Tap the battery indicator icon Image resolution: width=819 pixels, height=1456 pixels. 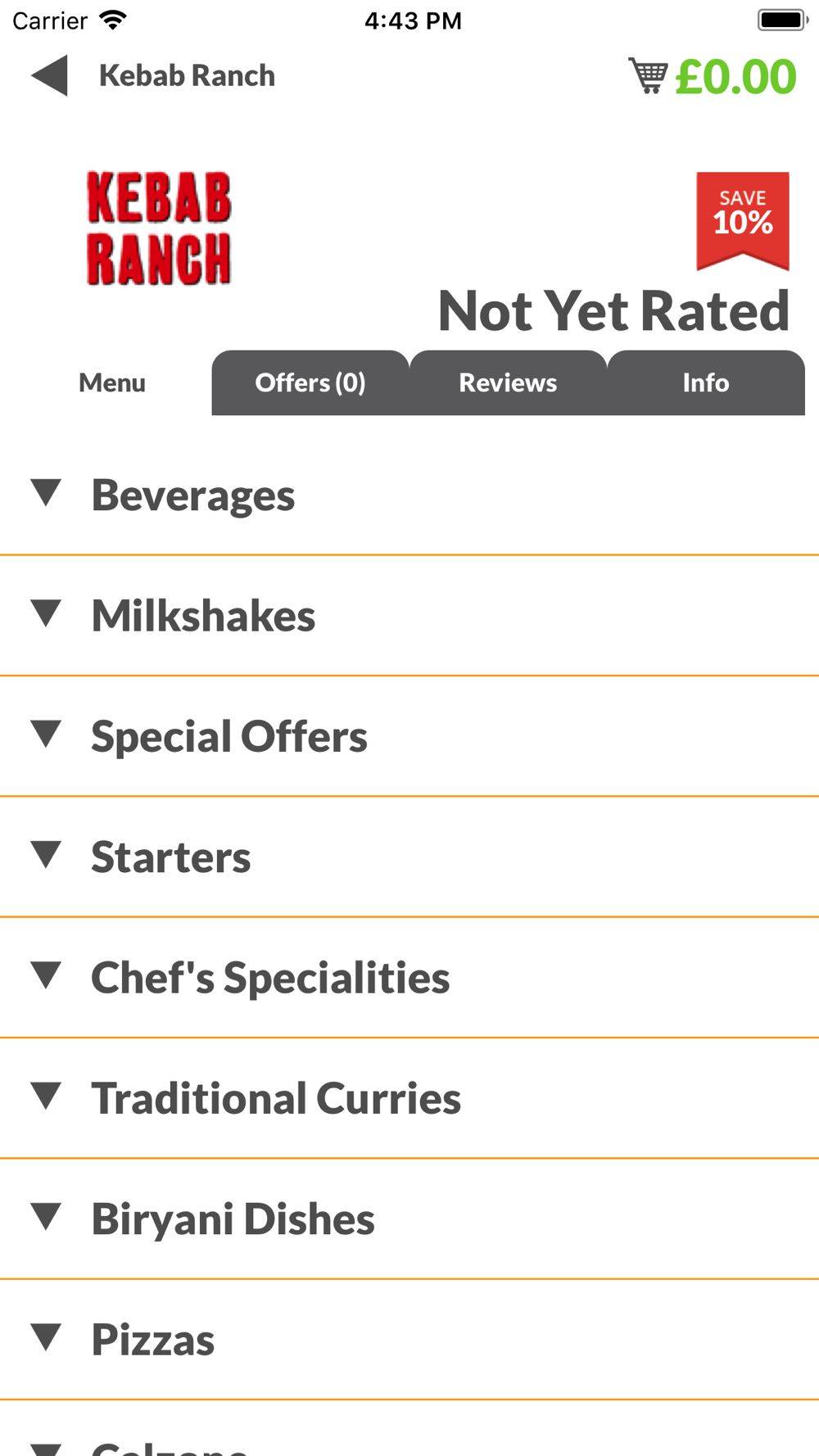point(782,20)
